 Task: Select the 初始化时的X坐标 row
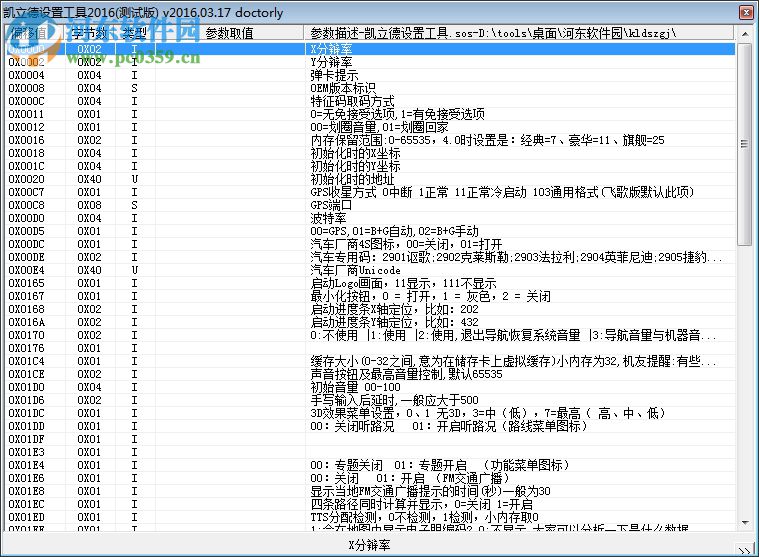click(x=371, y=153)
